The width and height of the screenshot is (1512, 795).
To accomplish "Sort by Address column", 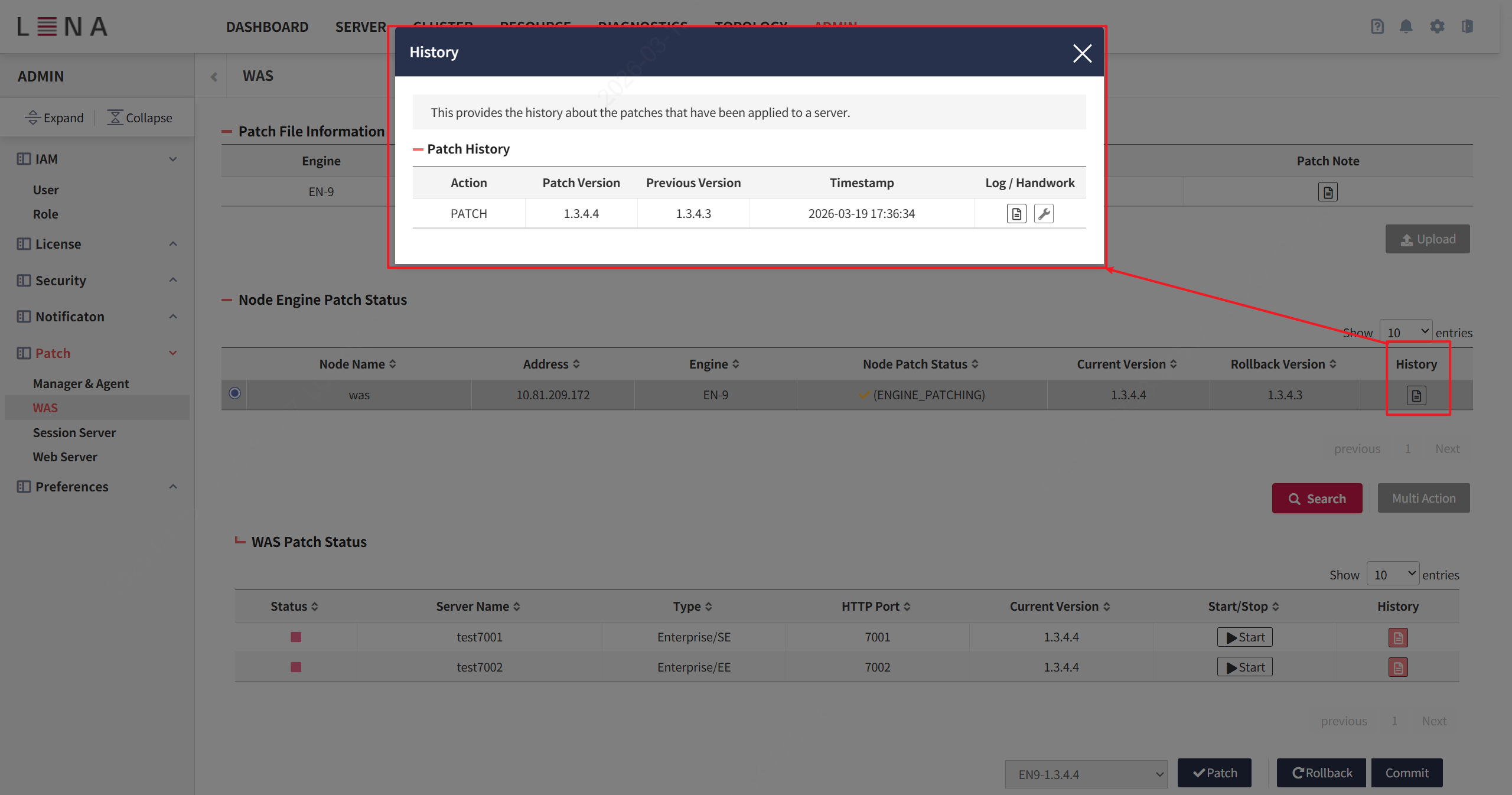I will (551, 364).
